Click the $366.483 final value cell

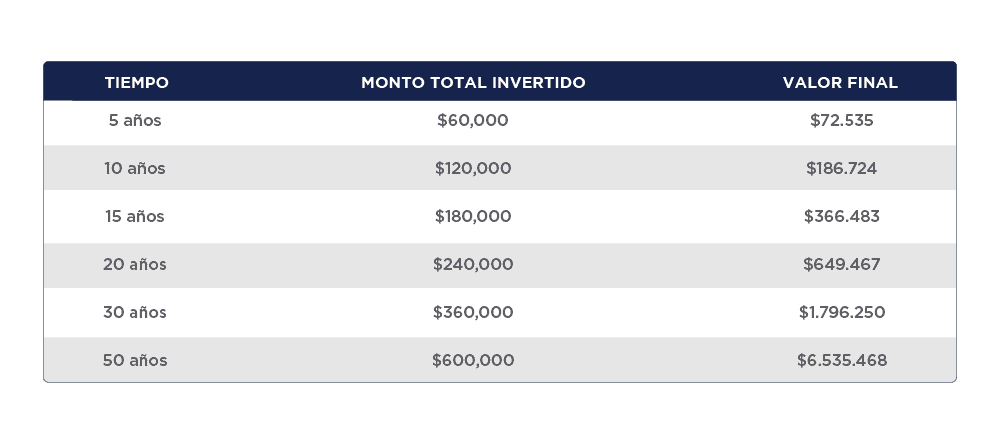(x=842, y=217)
